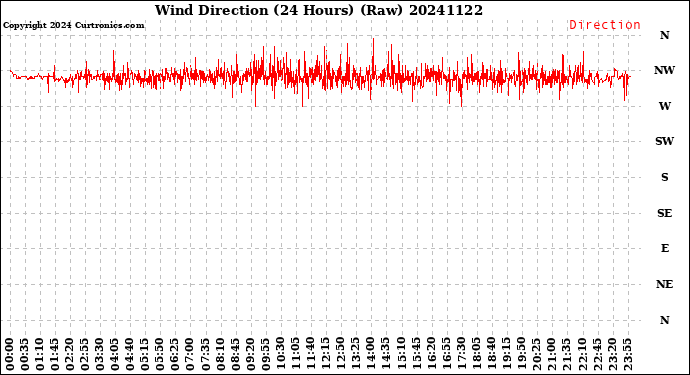
Task: Click the 18:05 time label
Action: 477,355
